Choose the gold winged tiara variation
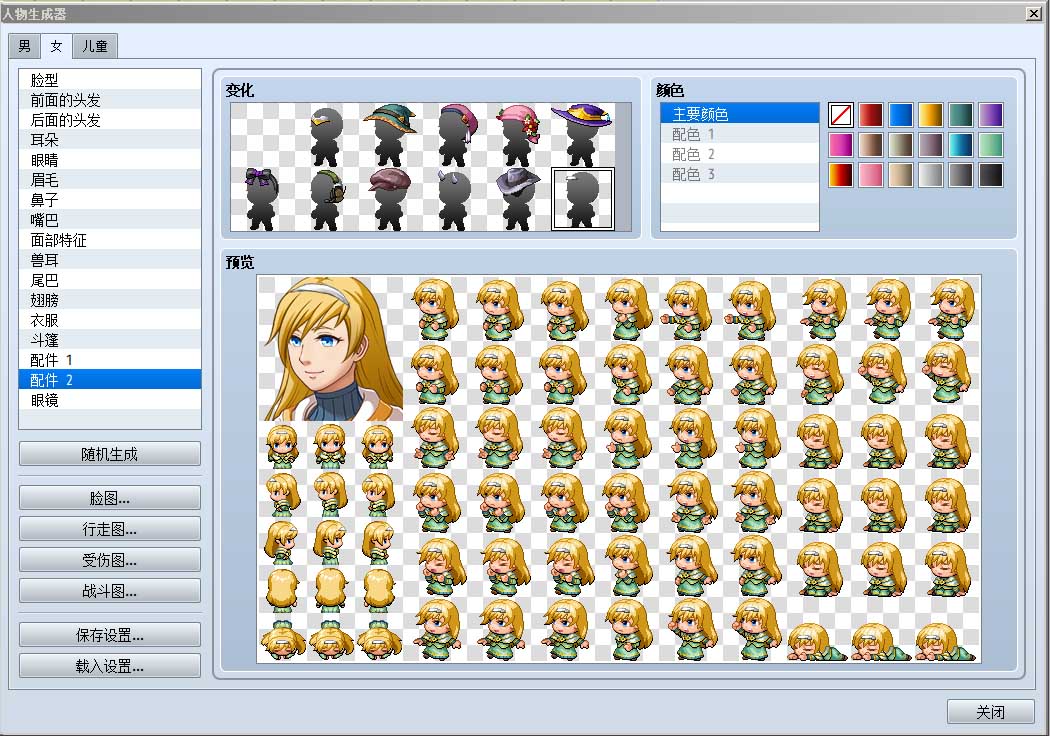 coord(325,135)
